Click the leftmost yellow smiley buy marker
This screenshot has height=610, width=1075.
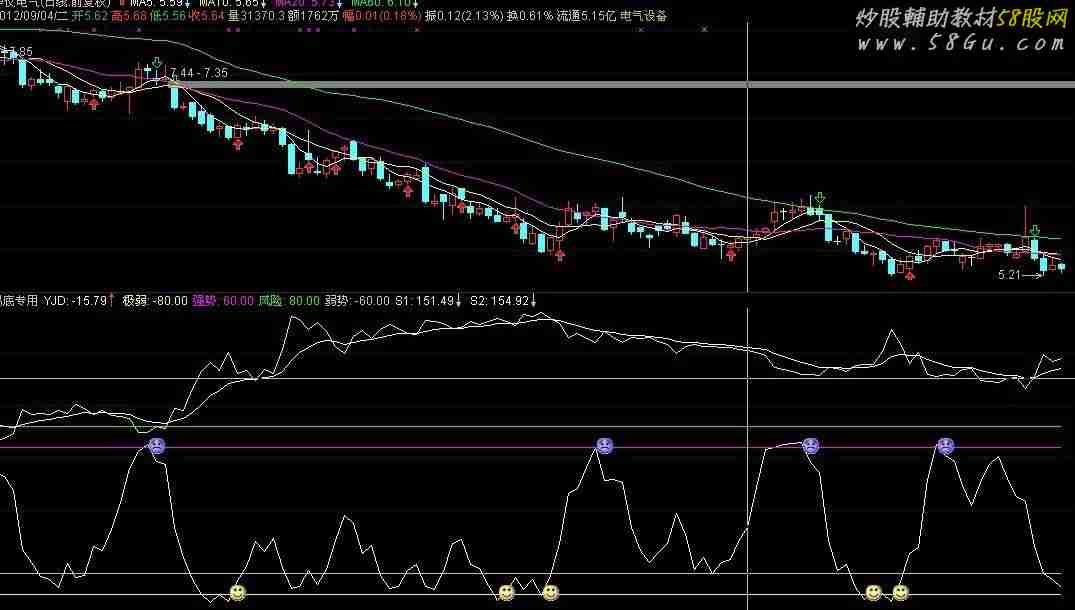coord(237,593)
